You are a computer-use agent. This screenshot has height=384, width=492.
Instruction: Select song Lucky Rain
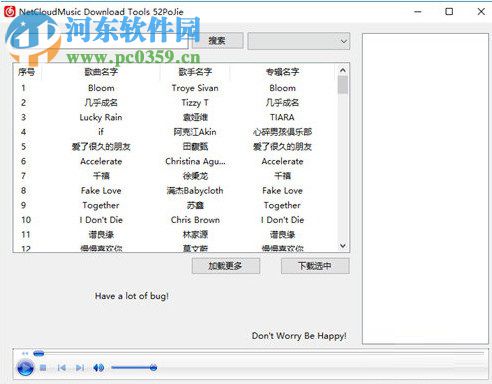(101, 117)
